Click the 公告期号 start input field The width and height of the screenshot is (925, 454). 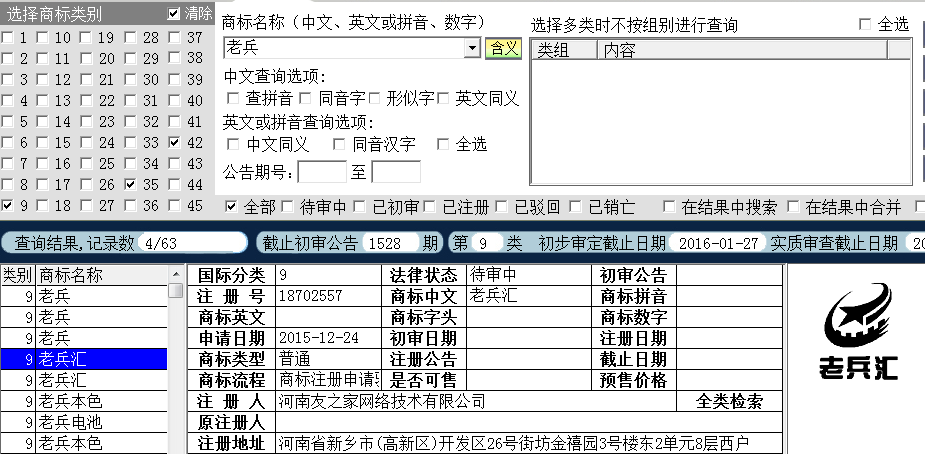322,172
